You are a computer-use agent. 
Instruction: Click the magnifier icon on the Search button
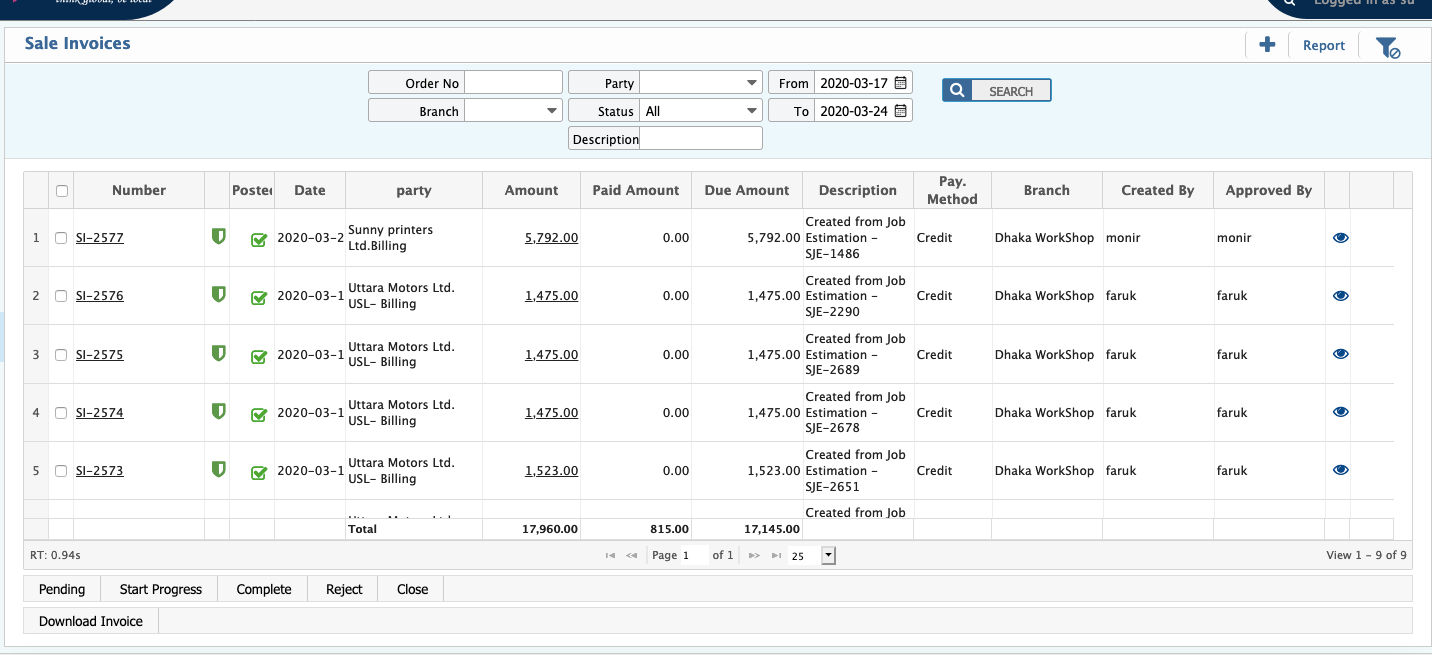[956, 89]
